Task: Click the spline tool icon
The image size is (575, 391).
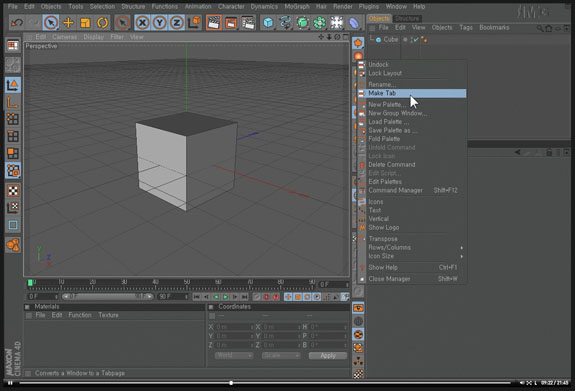Action: pyautogui.click(x=285, y=23)
